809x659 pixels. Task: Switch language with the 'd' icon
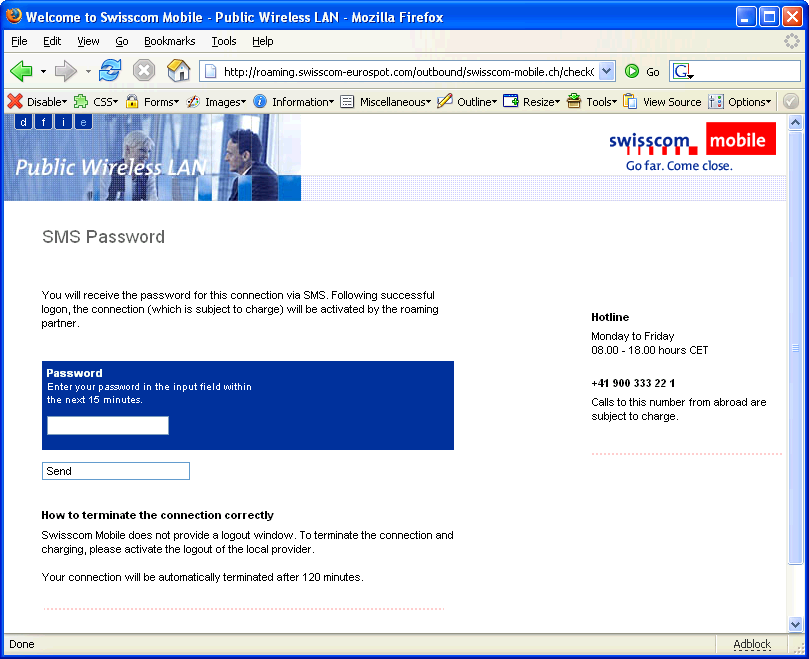pos(23,122)
